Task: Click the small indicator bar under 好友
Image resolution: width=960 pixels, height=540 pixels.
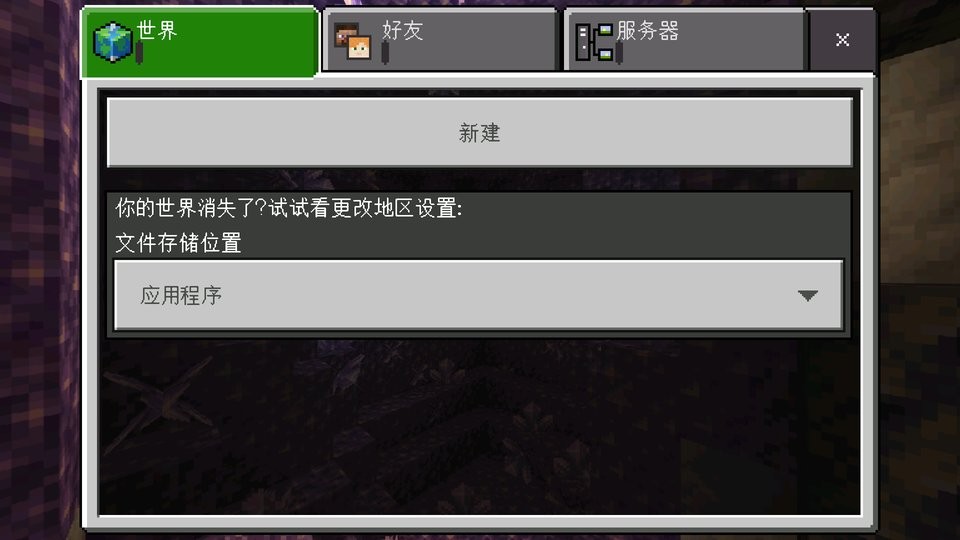Action: (385, 53)
